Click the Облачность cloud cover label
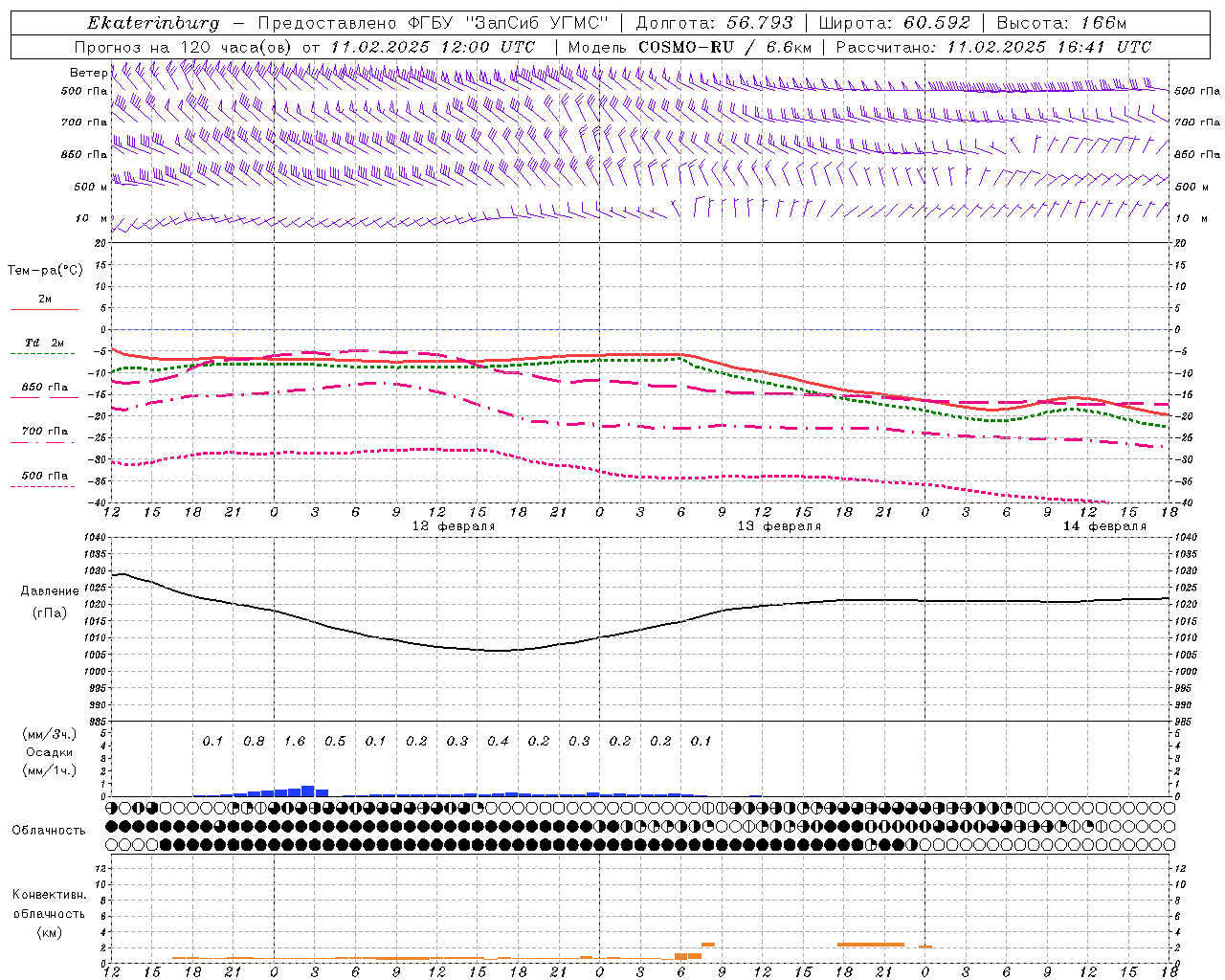 pyautogui.click(x=49, y=831)
